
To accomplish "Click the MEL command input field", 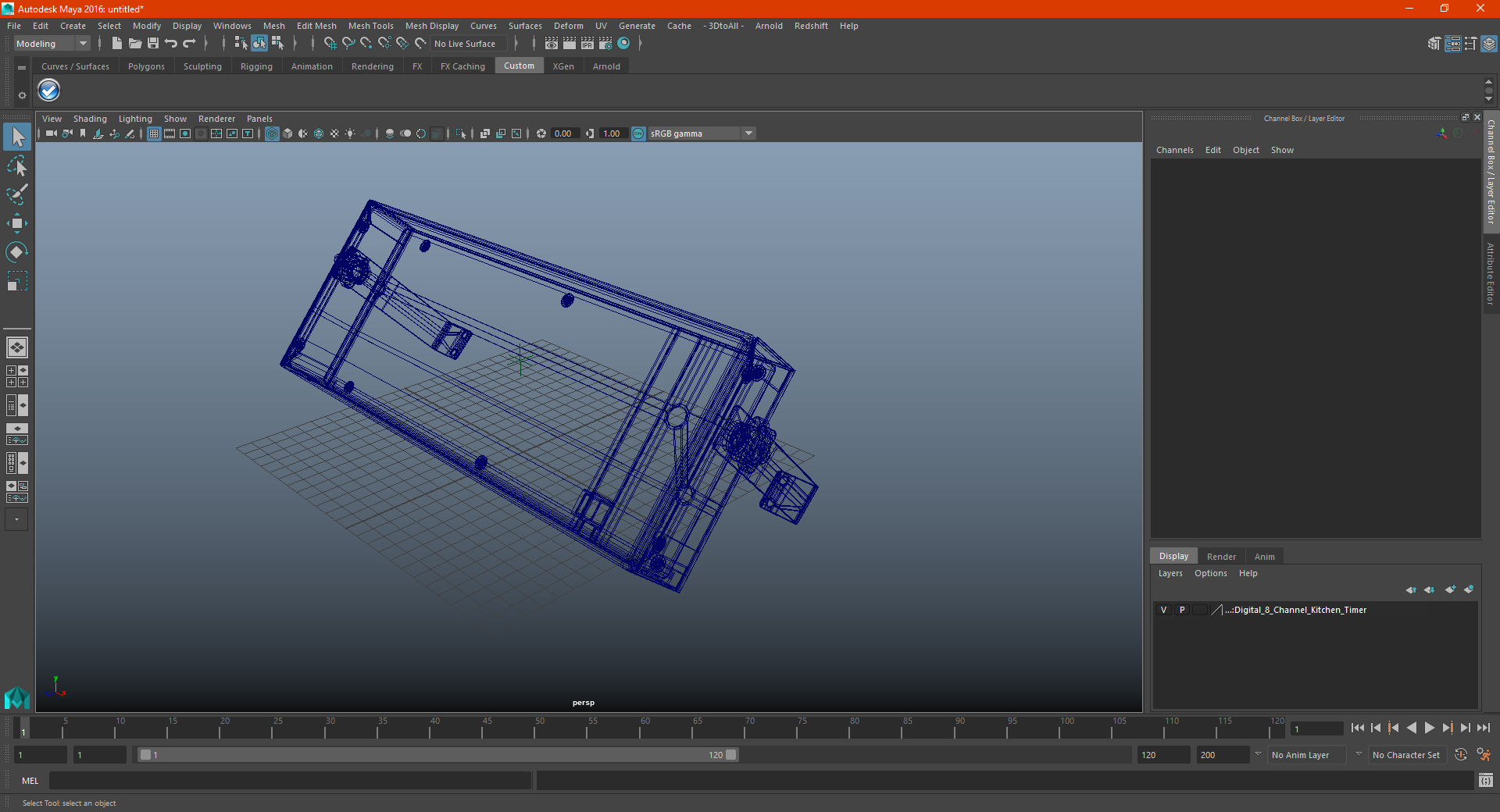I will click(x=290, y=780).
